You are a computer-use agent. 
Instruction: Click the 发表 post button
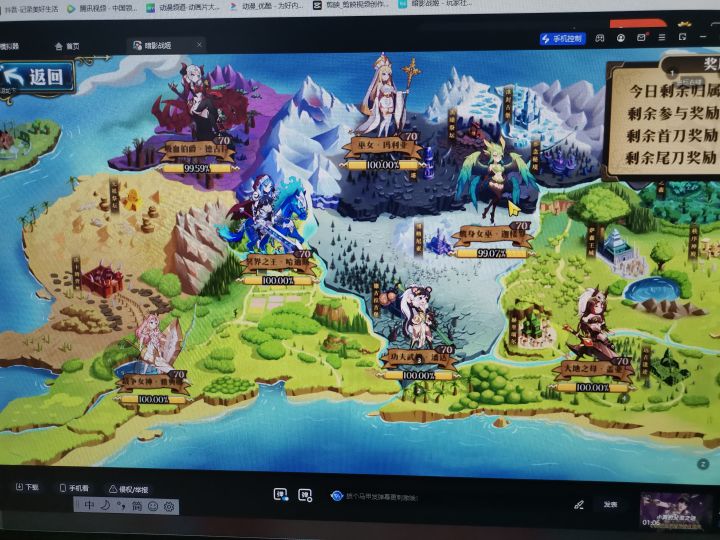(x=610, y=505)
